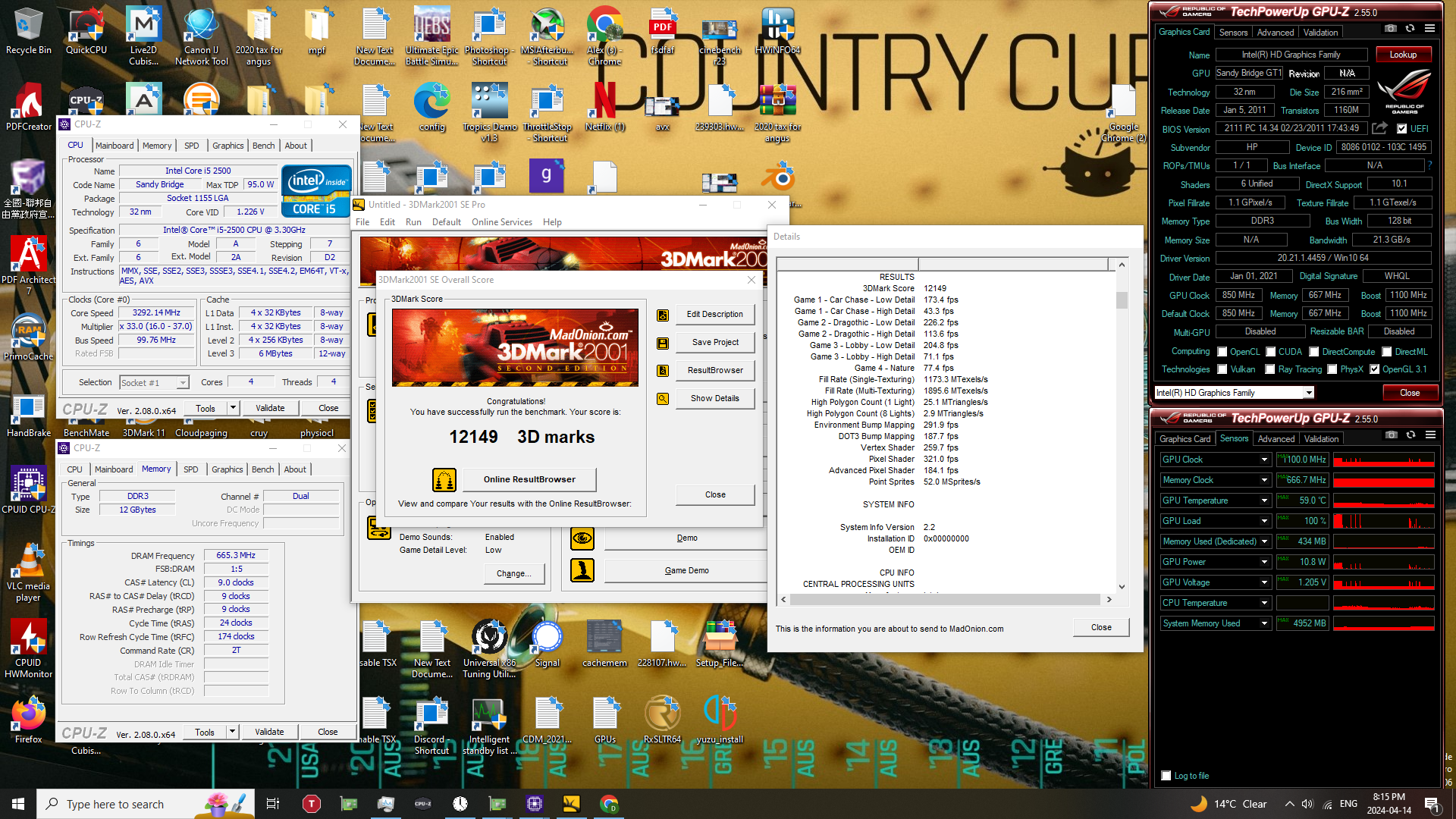Click vertical scrollbar in Details results list
Screen dimensions: 1456x819
click(x=1122, y=425)
